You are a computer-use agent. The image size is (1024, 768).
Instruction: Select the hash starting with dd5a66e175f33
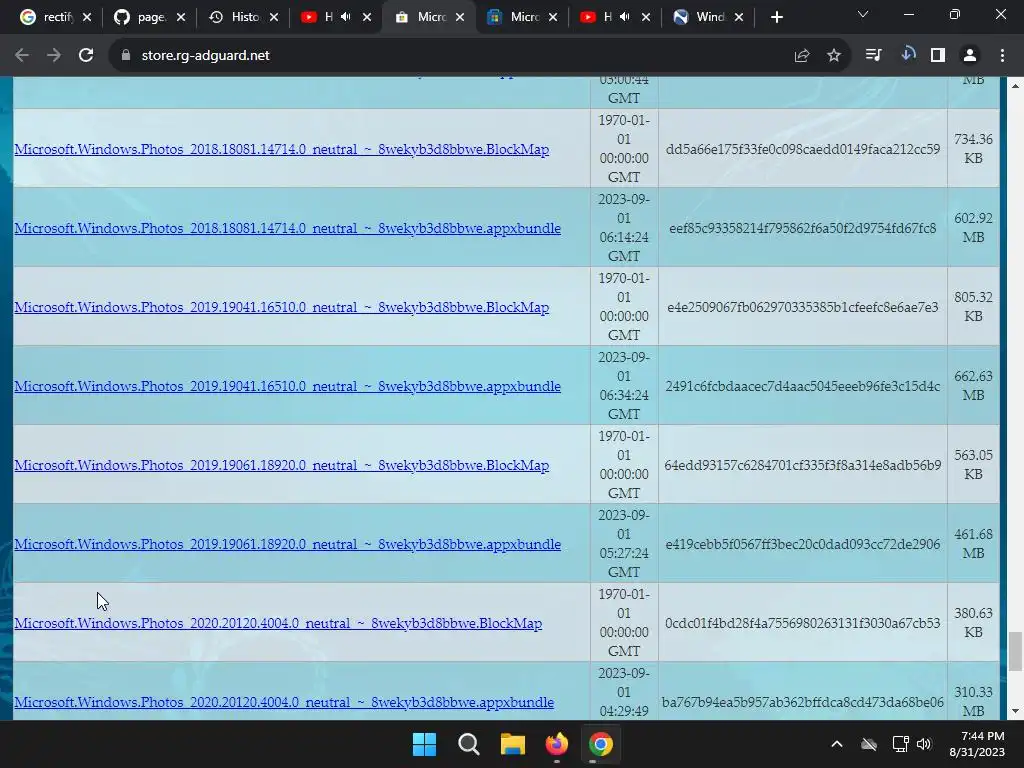803,149
